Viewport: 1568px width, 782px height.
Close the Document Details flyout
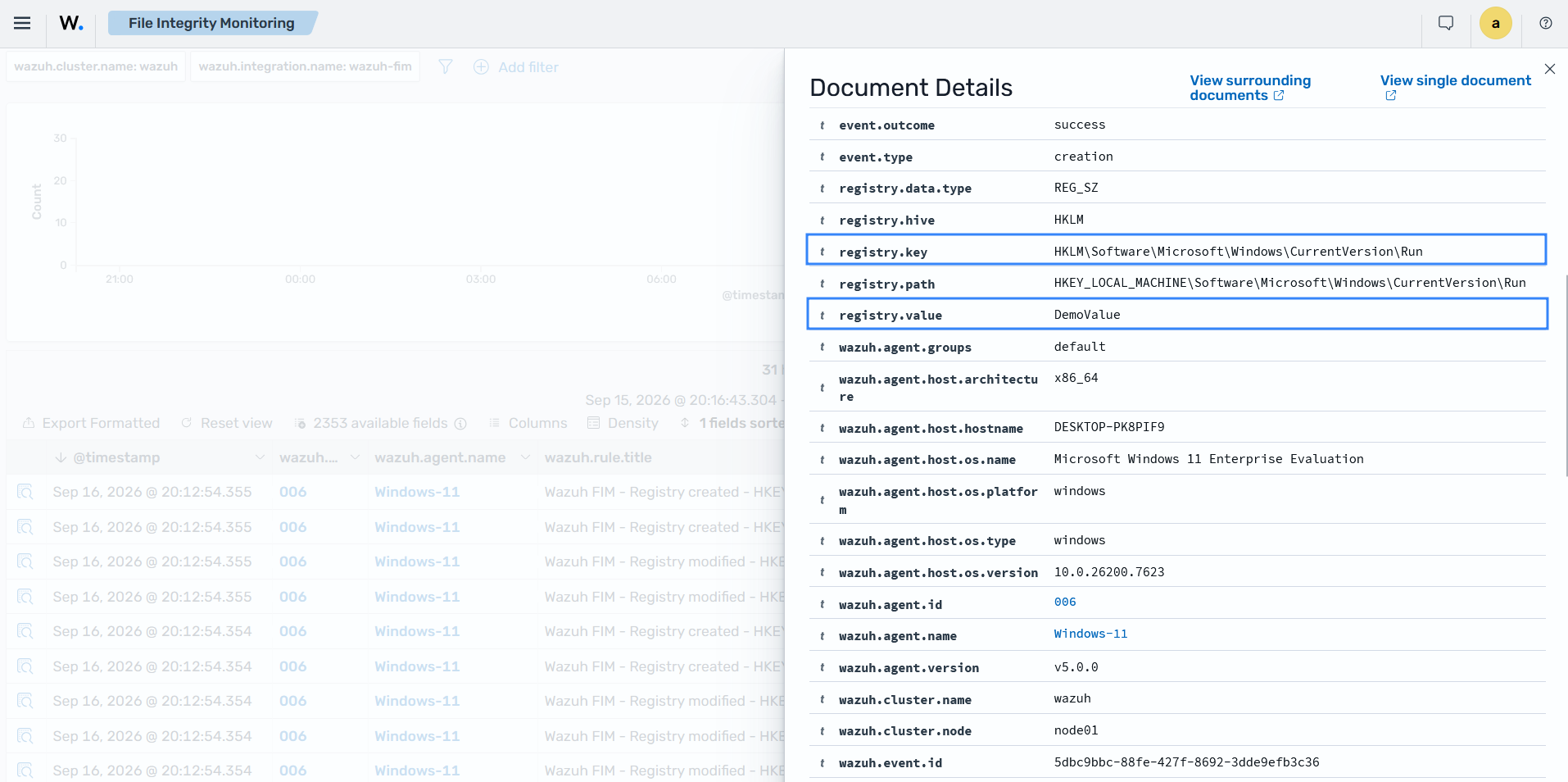click(x=1550, y=69)
